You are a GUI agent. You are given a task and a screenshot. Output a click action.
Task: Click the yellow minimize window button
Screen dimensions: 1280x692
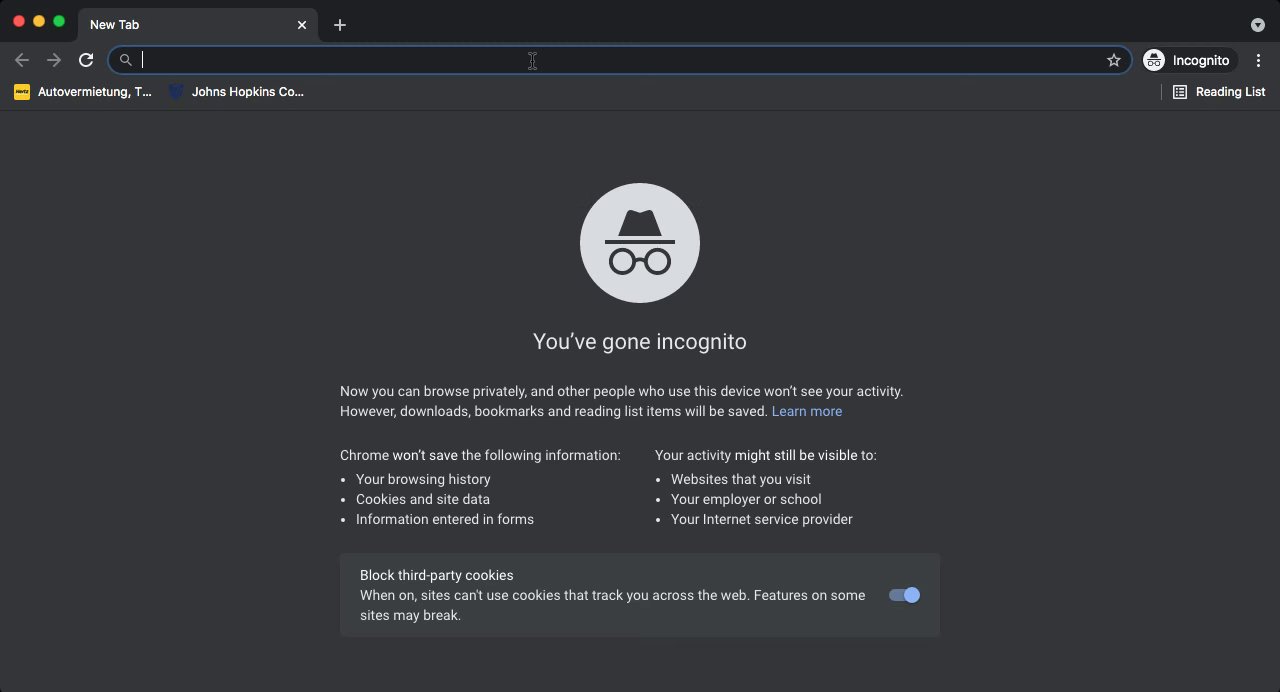[x=39, y=21]
